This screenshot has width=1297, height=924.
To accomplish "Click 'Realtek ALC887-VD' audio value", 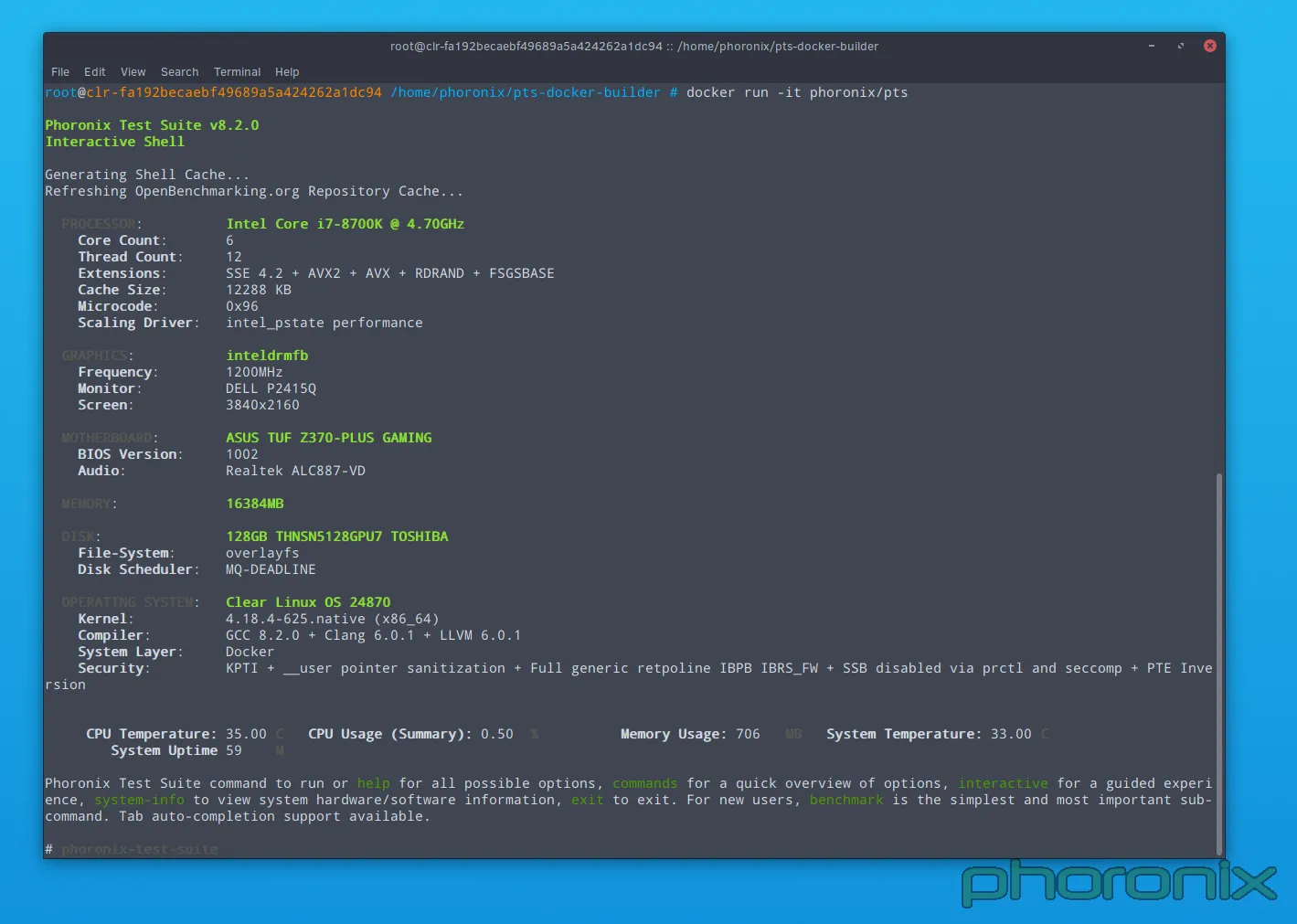I will (x=296, y=471).
